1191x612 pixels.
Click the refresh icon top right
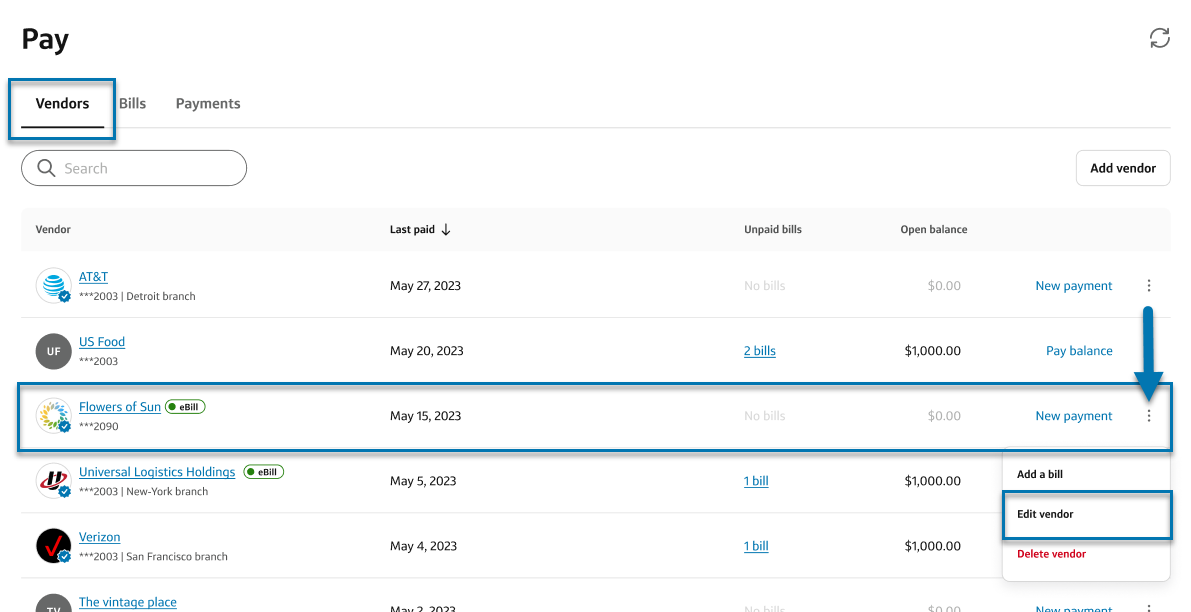1159,38
